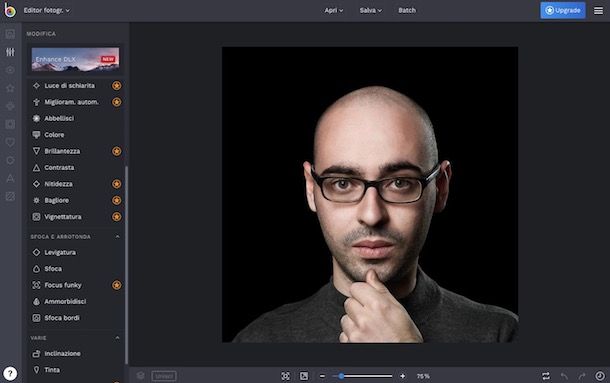Open the Image Manager sidebar icon
Image resolution: width=610 pixels, height=383 pixels.
pos(10,34)
